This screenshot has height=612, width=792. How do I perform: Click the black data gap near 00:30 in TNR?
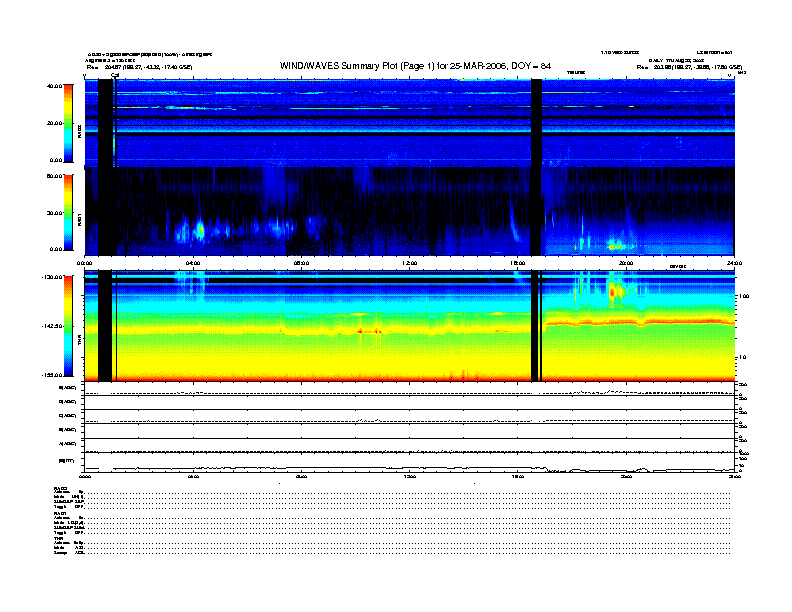105,326
